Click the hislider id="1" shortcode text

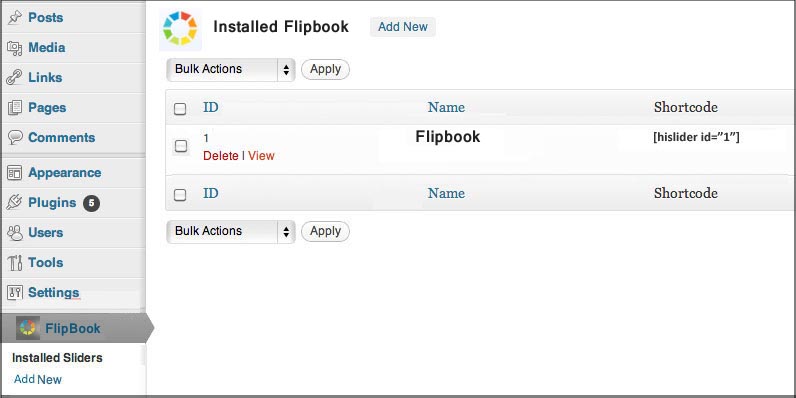[696, 138]
